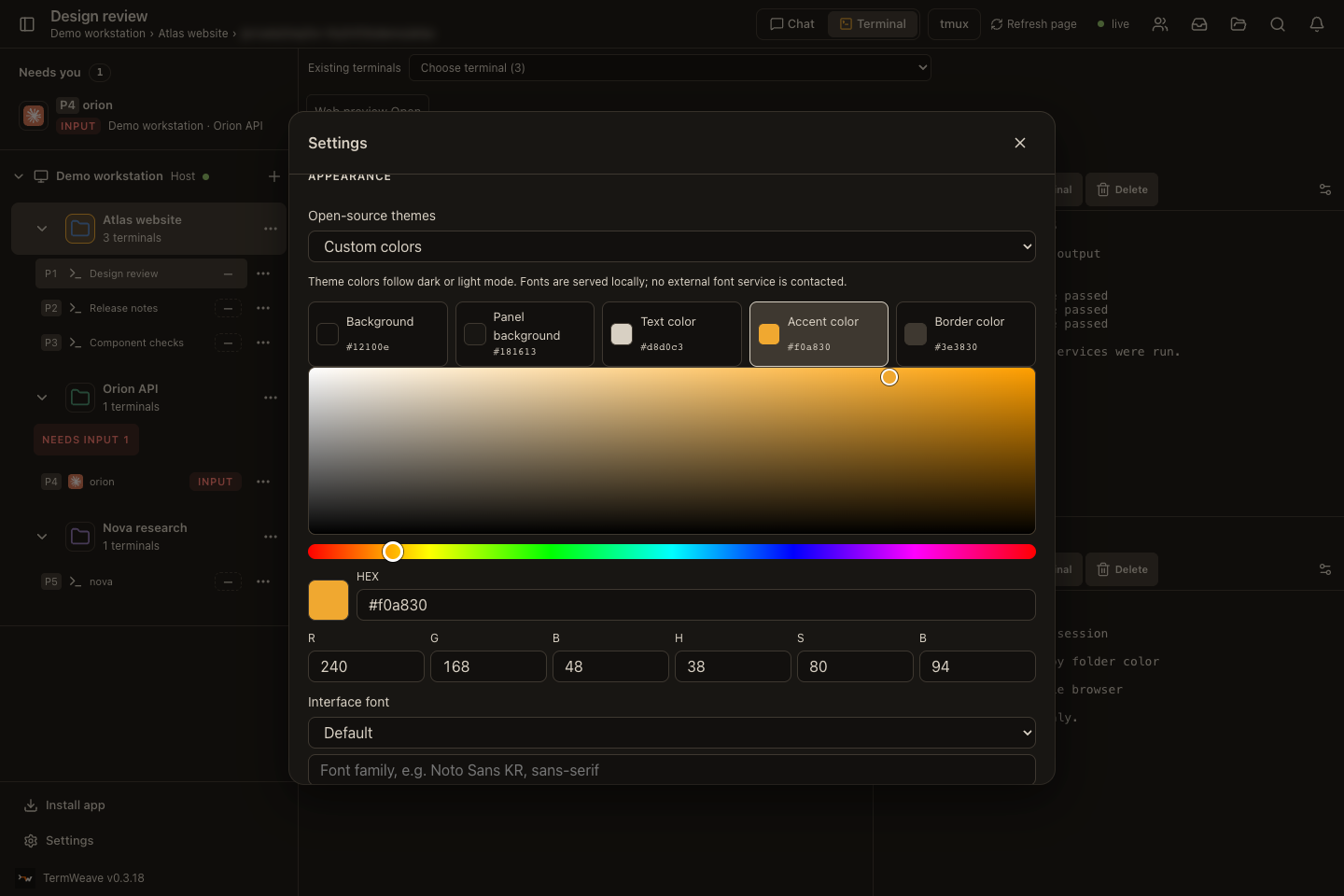Select the orion terminal row P4
The width and height of the screenshot is (1344, 896).
coord(142,482)
